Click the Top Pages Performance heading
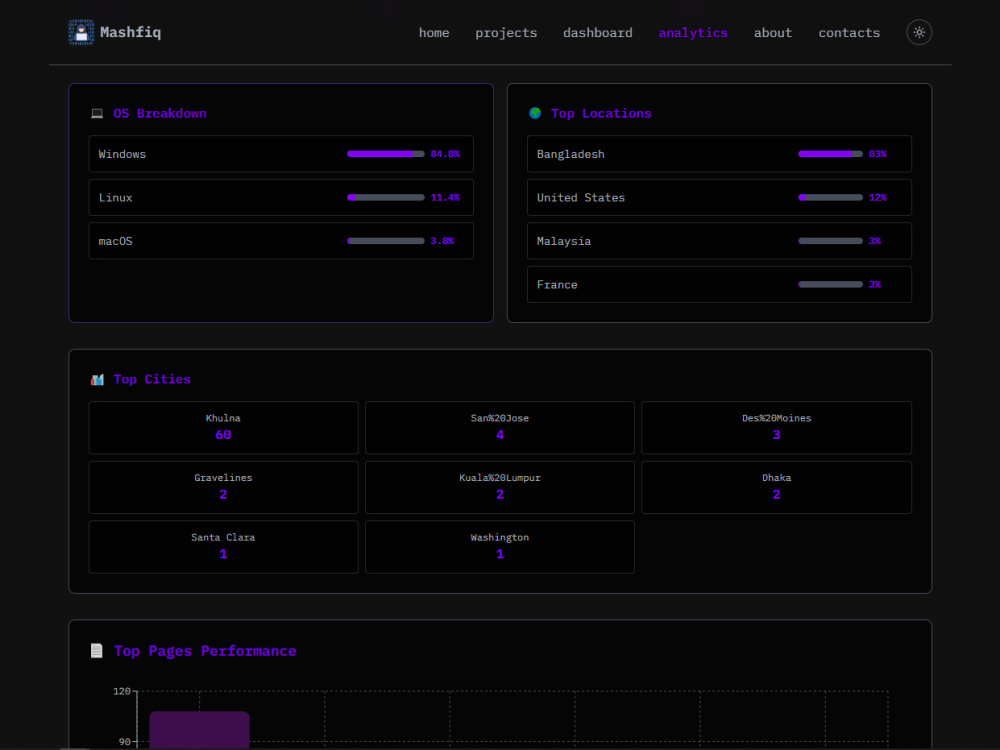The height and width of the screenshot is (750, 1000). (205, 651)
